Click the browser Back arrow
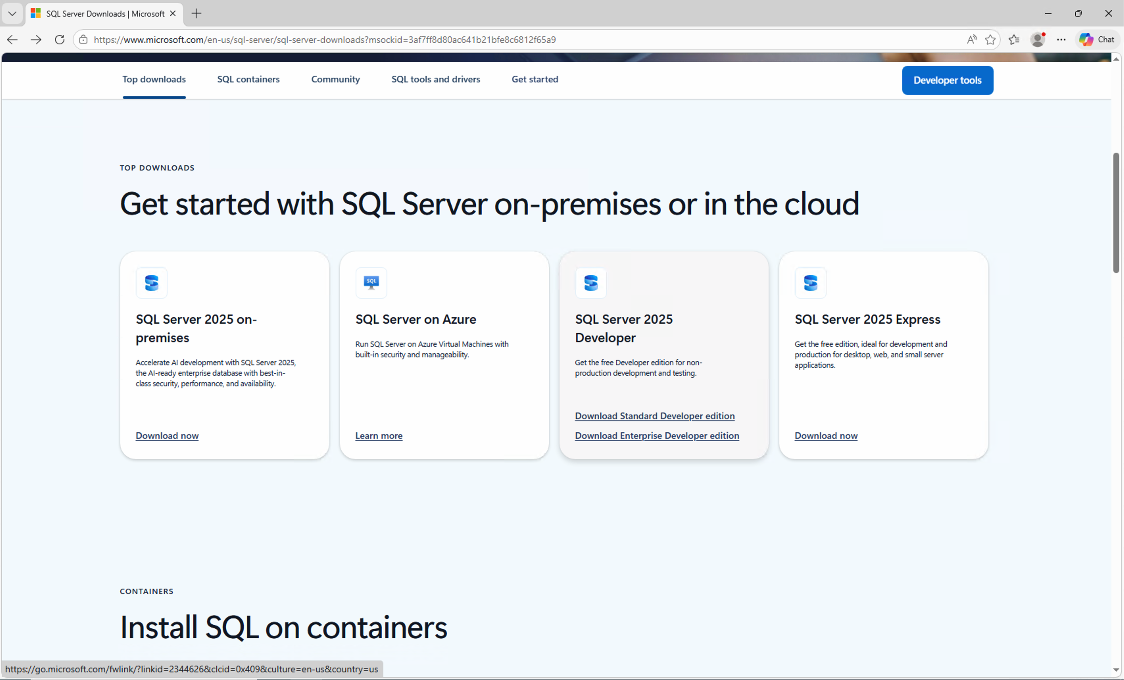Viewport: 1124px width, 680px height. (x=12, y=39)
